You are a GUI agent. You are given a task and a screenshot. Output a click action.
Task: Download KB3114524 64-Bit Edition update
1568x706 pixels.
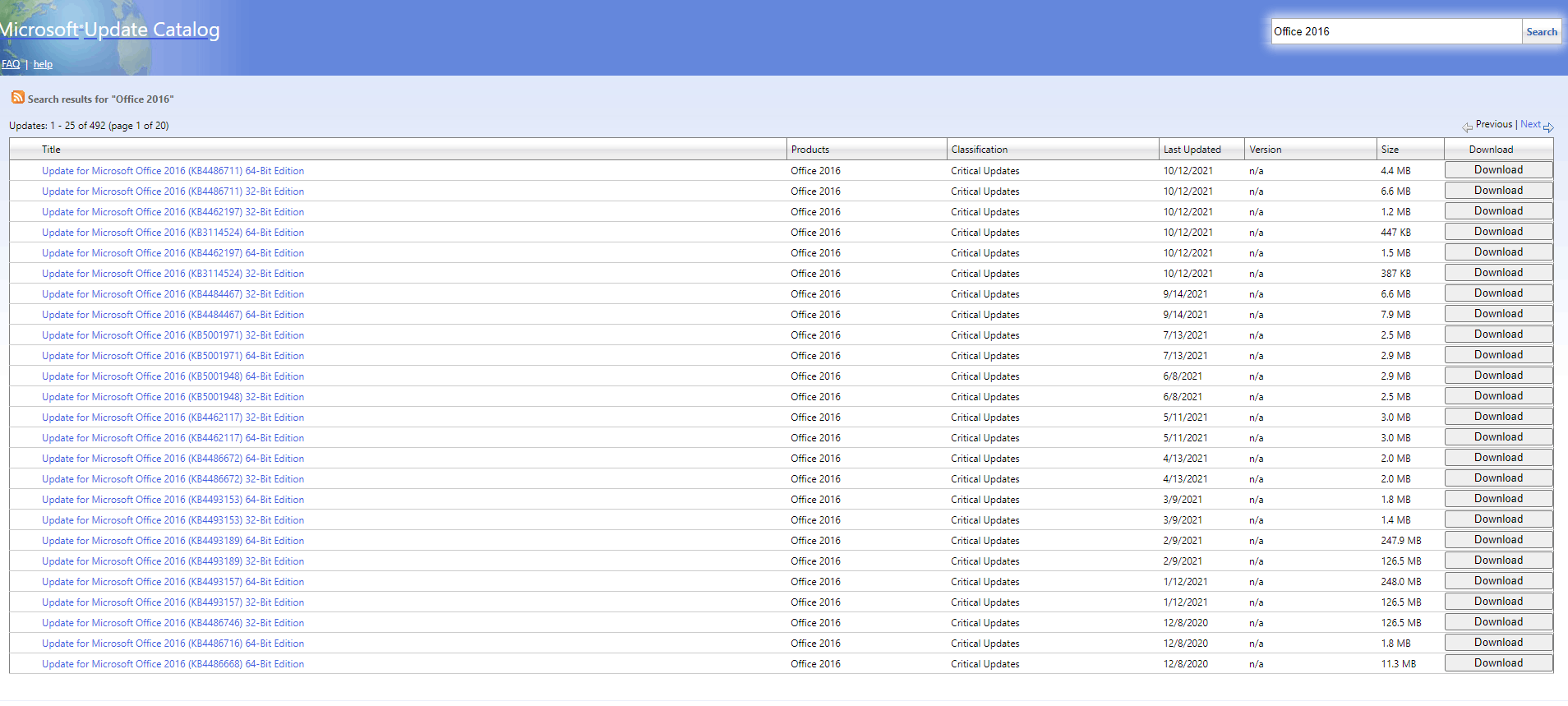1499,232
